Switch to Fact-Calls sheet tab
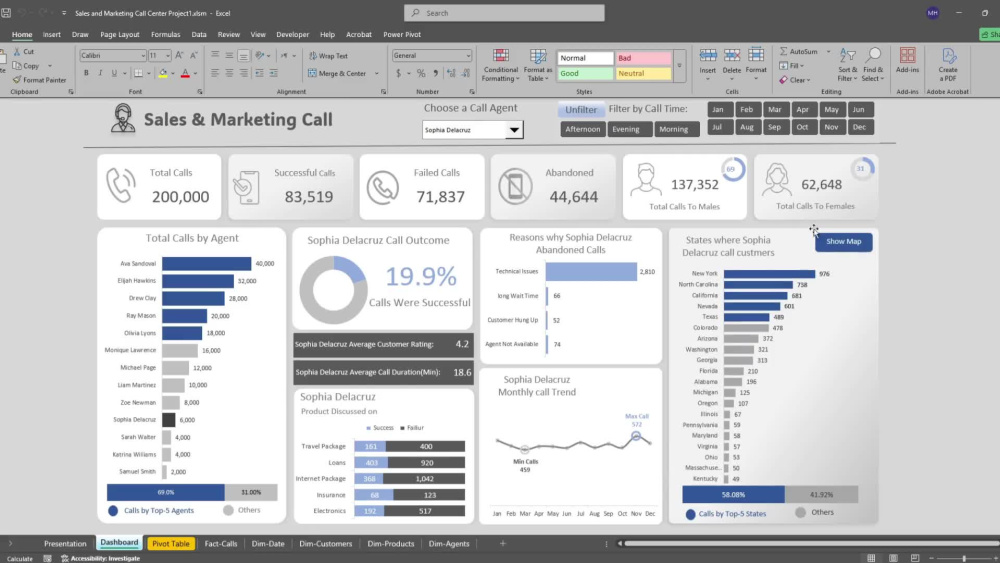This screenshot has width=1000, height=563. 221,543
